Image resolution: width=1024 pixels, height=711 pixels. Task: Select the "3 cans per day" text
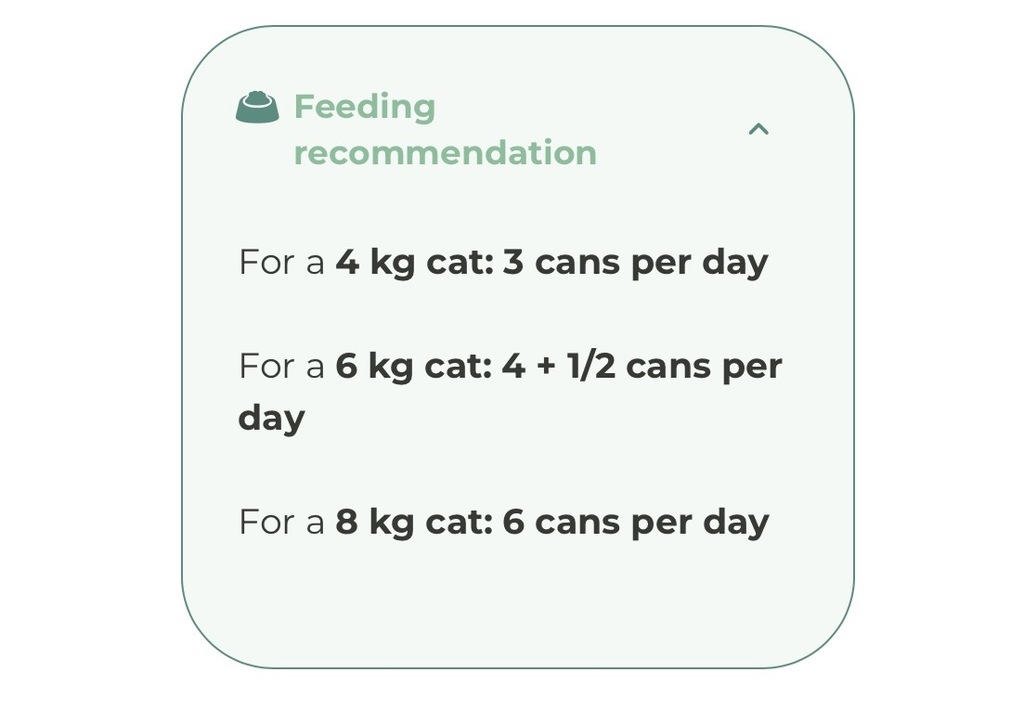[x=635, y=263]
